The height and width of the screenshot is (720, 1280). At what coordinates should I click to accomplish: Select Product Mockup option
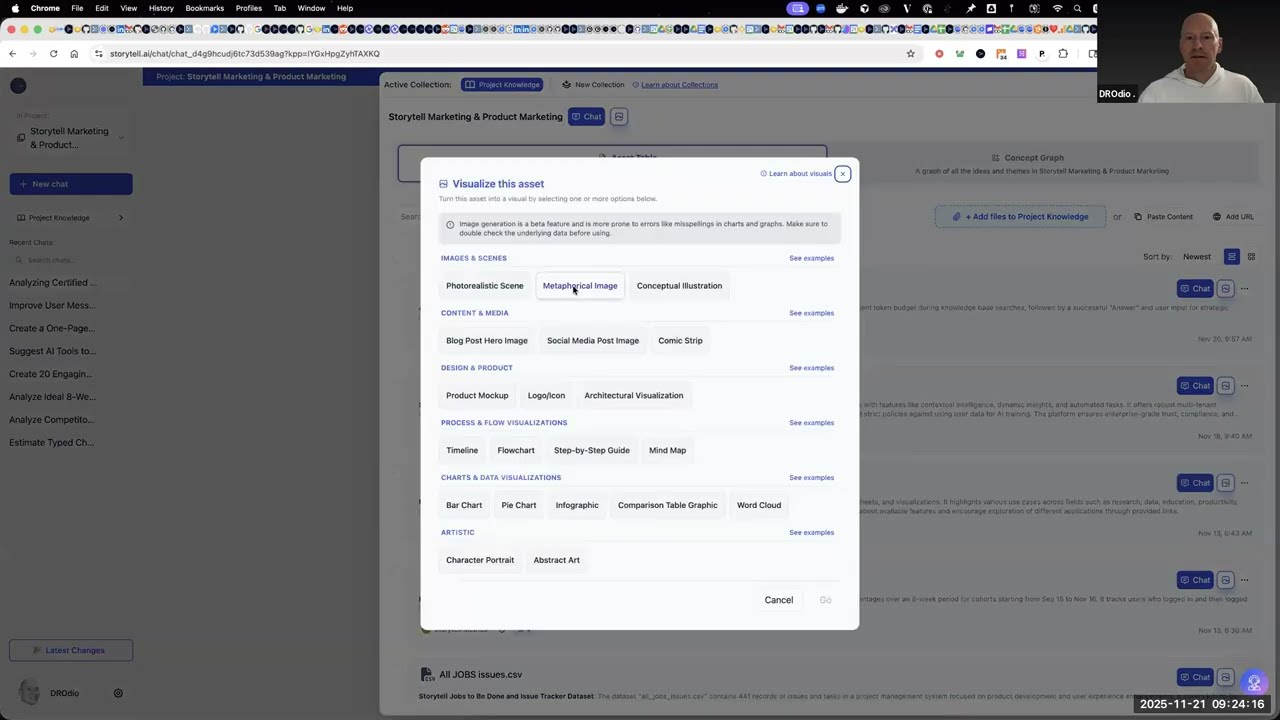pos(477,396)
